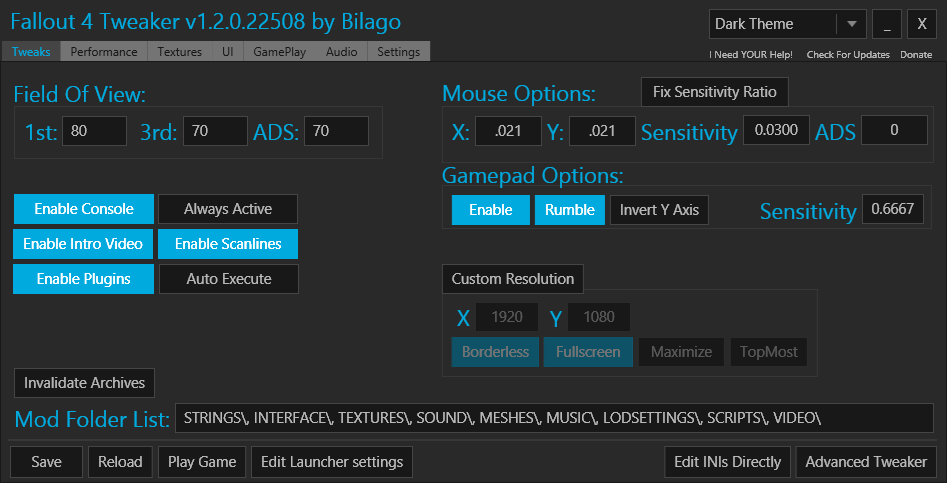The height and width of the screenshot is (483, 947).
Task: Click the 3rd person FOV field
Action: [216, 131]
